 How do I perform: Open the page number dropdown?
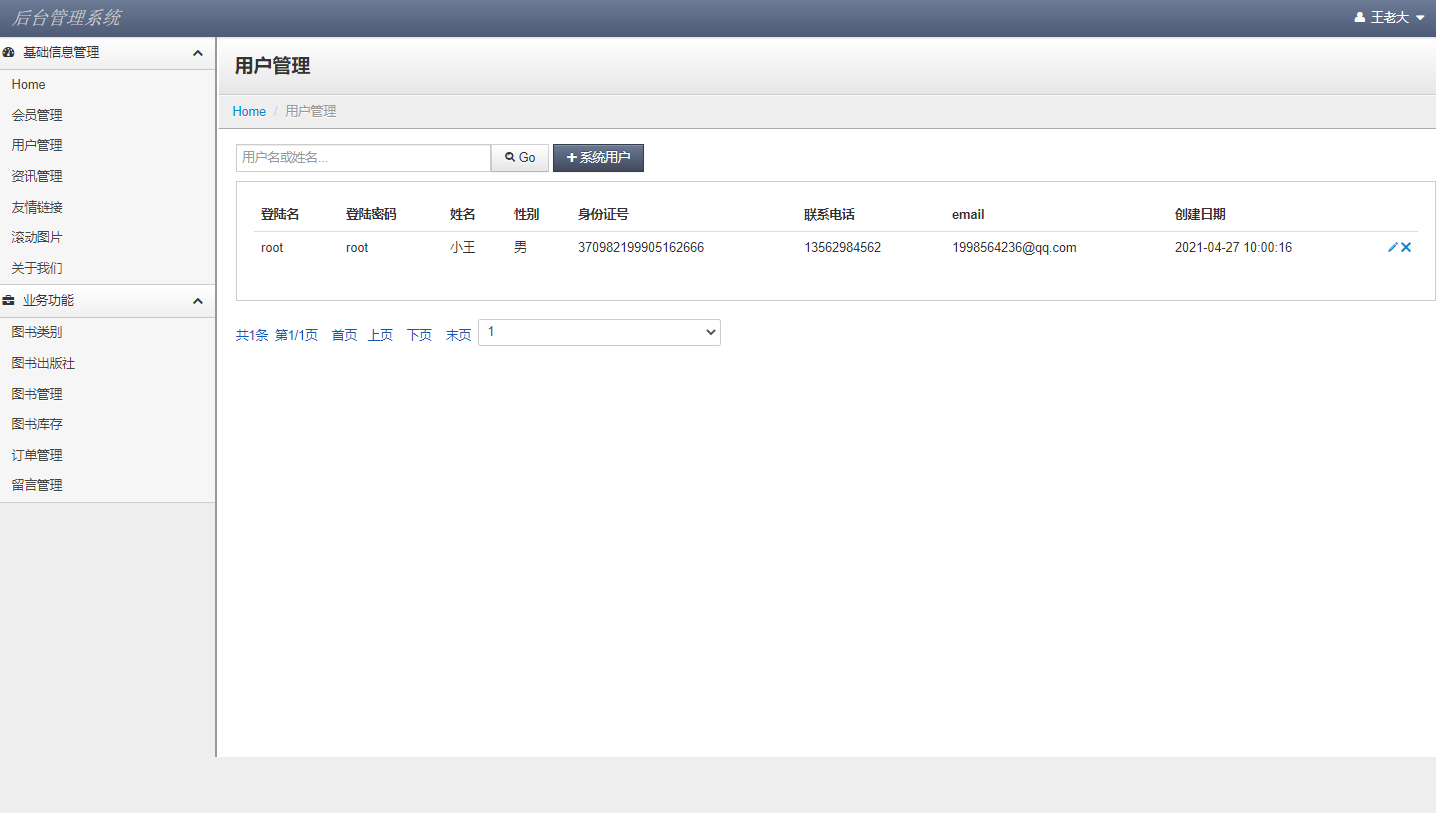pos(599,332)
